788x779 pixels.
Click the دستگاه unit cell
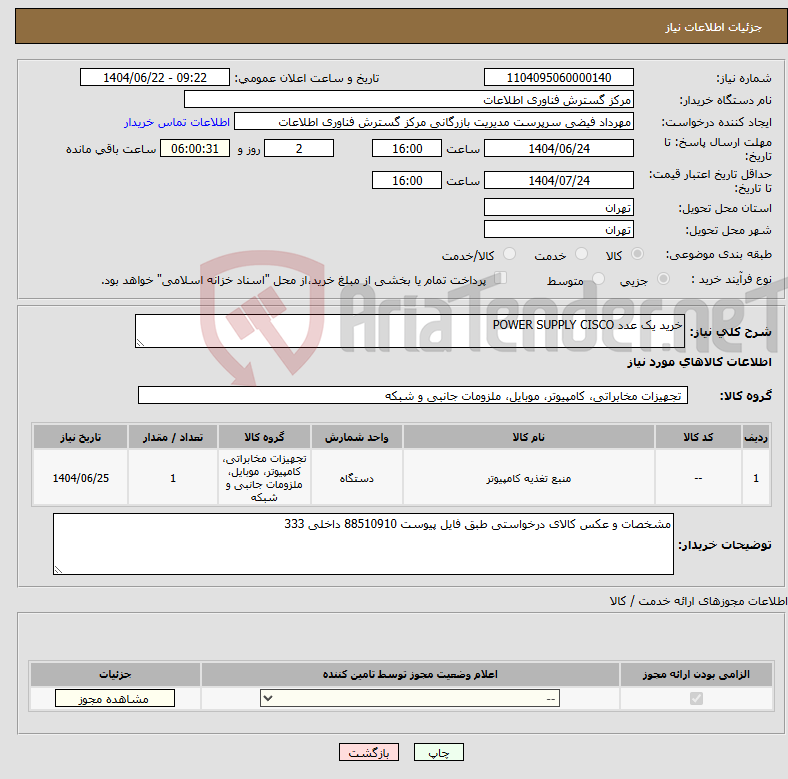[x=356, y=478]
